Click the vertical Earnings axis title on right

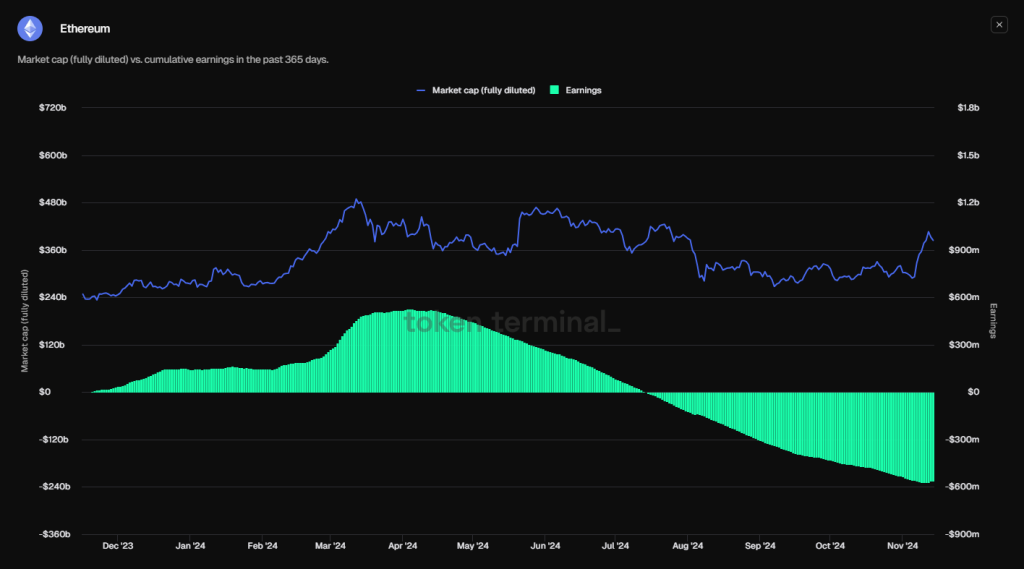click(994, 320)
